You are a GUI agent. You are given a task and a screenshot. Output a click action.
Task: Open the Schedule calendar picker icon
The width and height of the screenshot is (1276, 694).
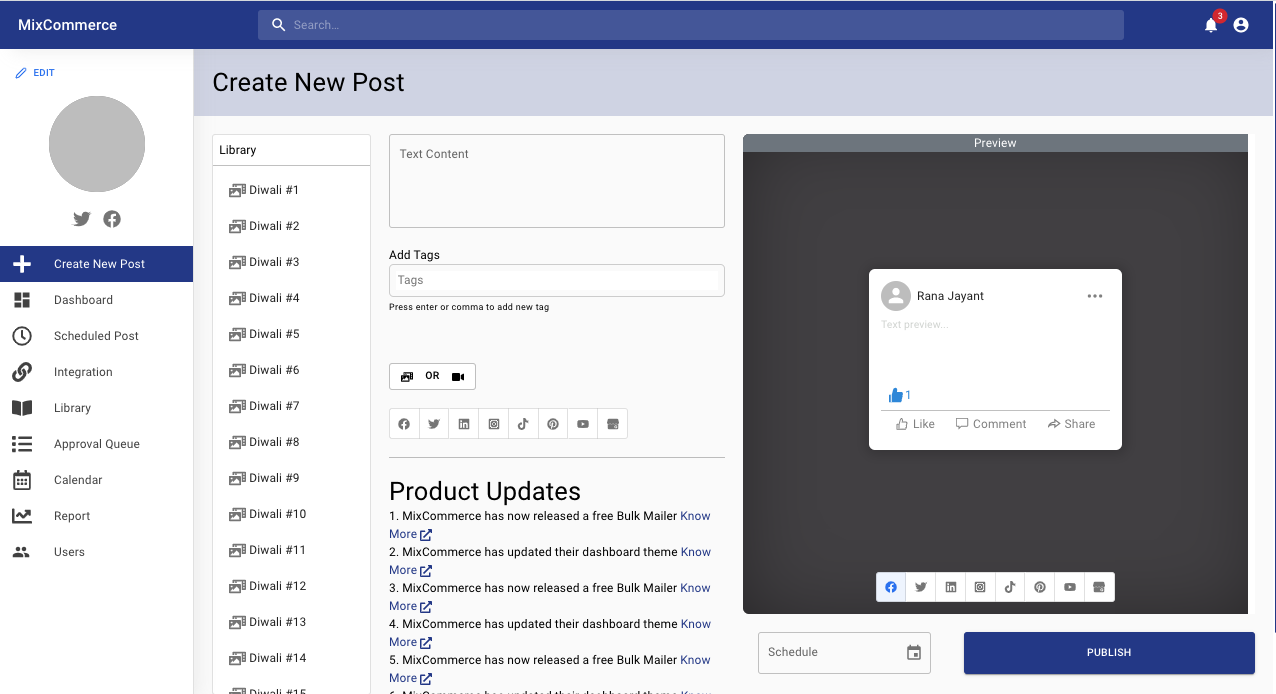coord(914,653)
